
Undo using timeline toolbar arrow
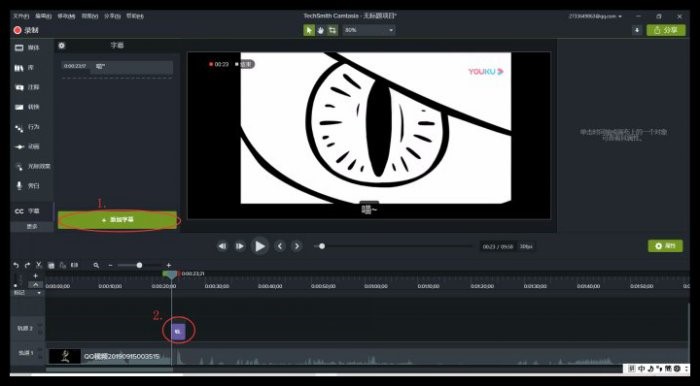[x=16, y=265]
